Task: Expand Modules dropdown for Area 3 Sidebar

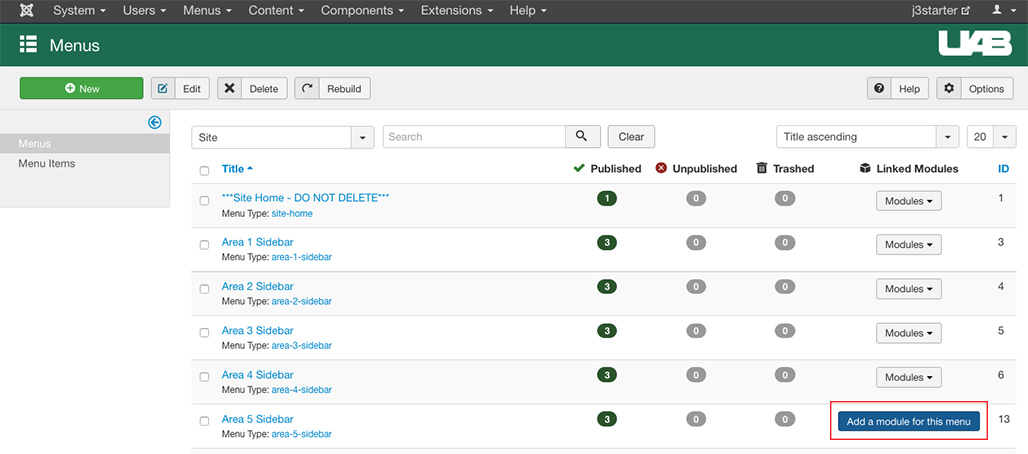Action: [908, 333]
